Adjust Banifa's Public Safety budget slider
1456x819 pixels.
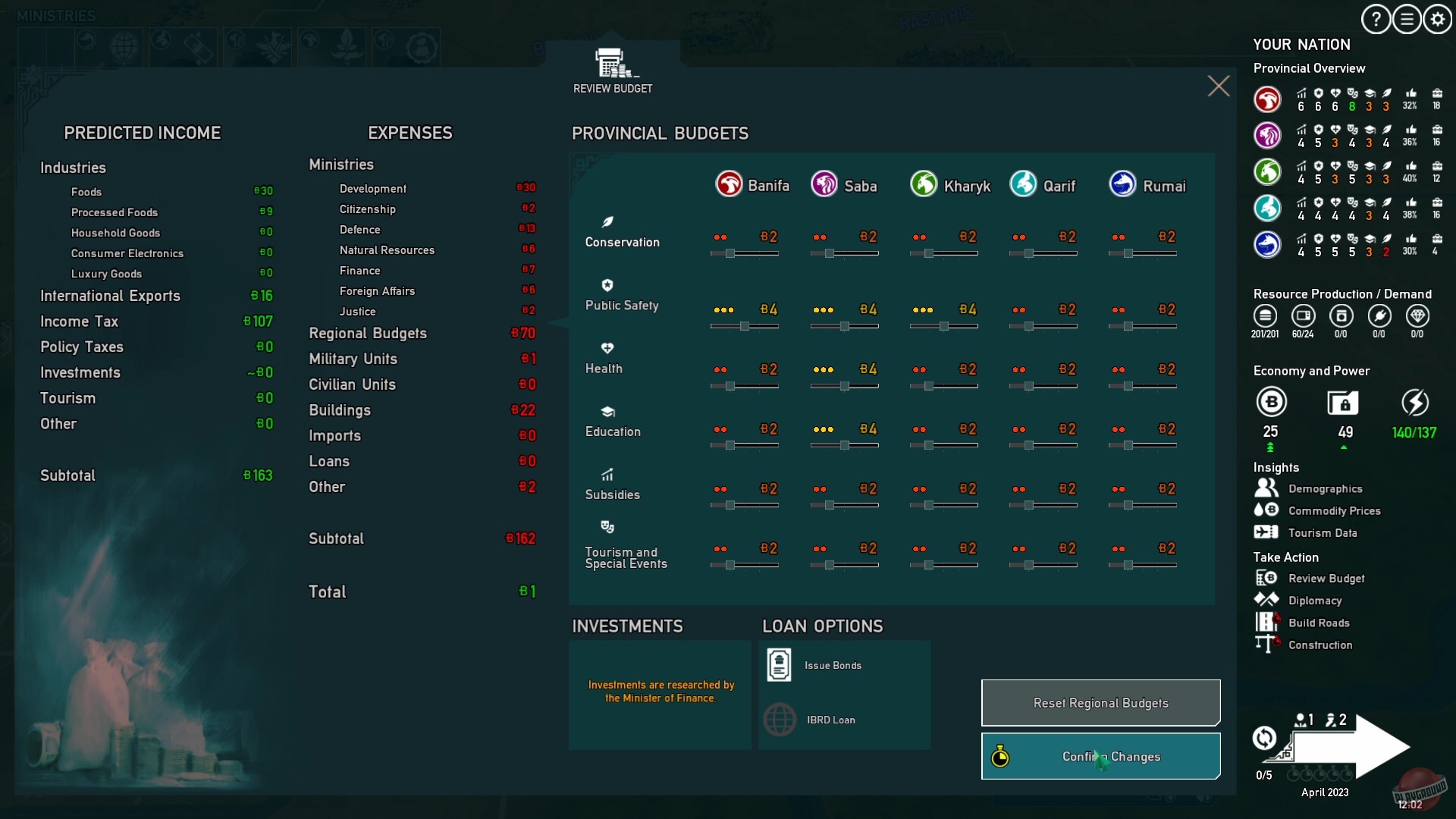click(x=745, y=325)
